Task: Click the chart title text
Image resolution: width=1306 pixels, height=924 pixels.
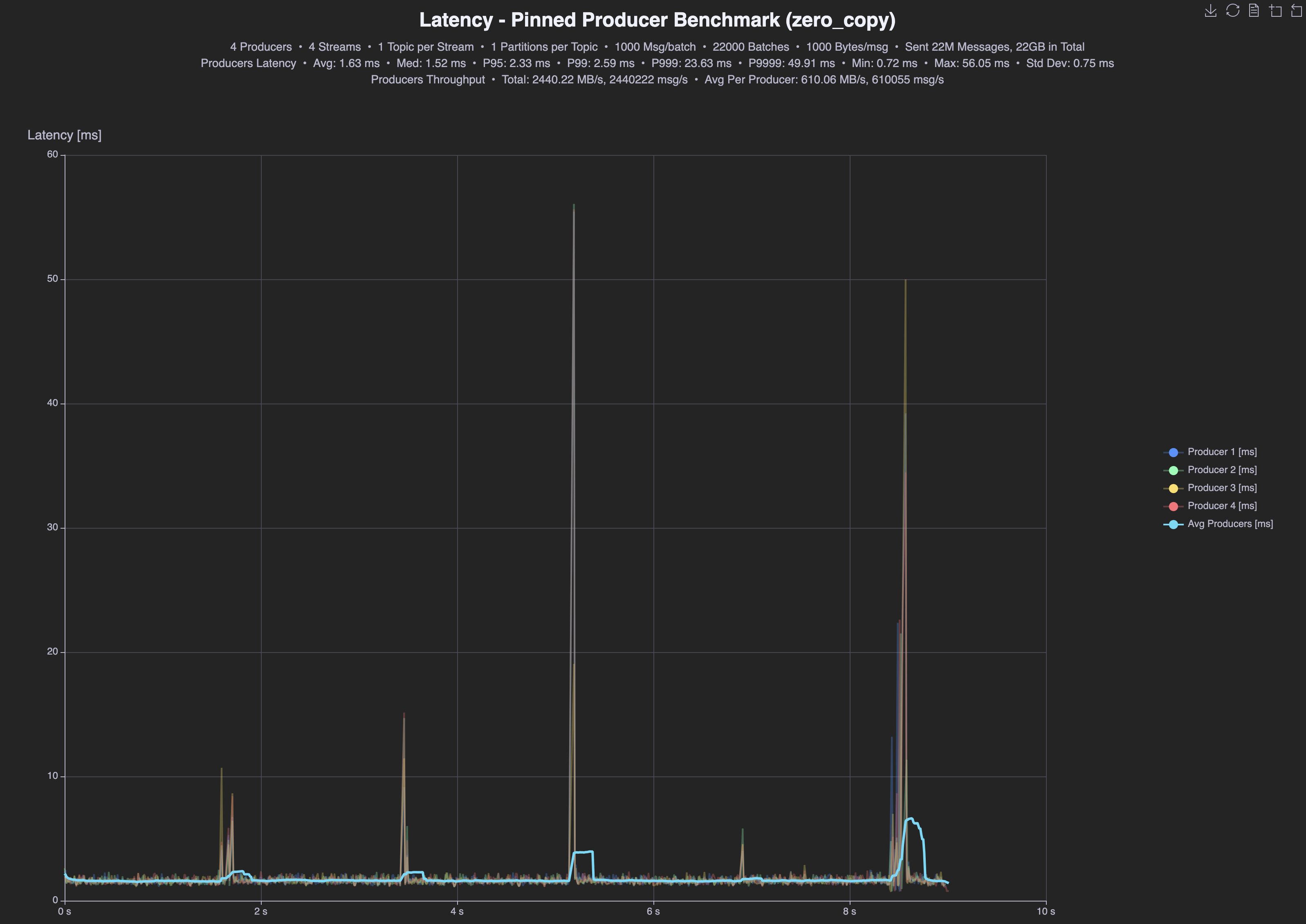Action: pyautogui.click(x=657, y=20)
